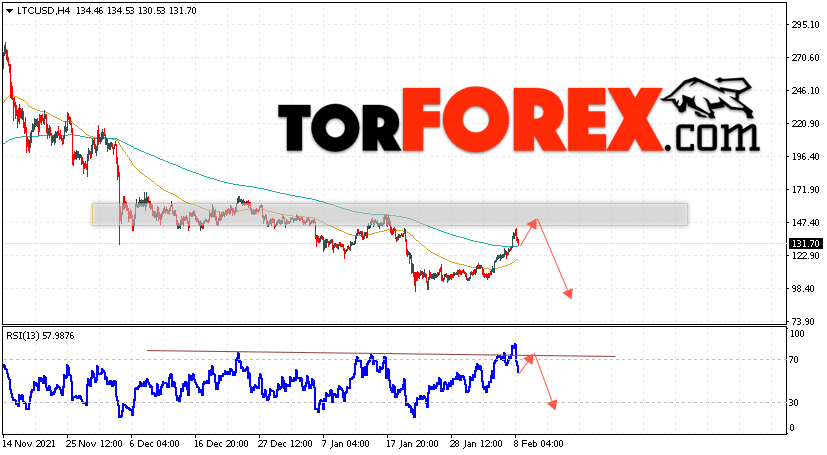827x455 pixels.
Task: Click the 28 Jan 12:00 date label
Action: coord(476,444)
